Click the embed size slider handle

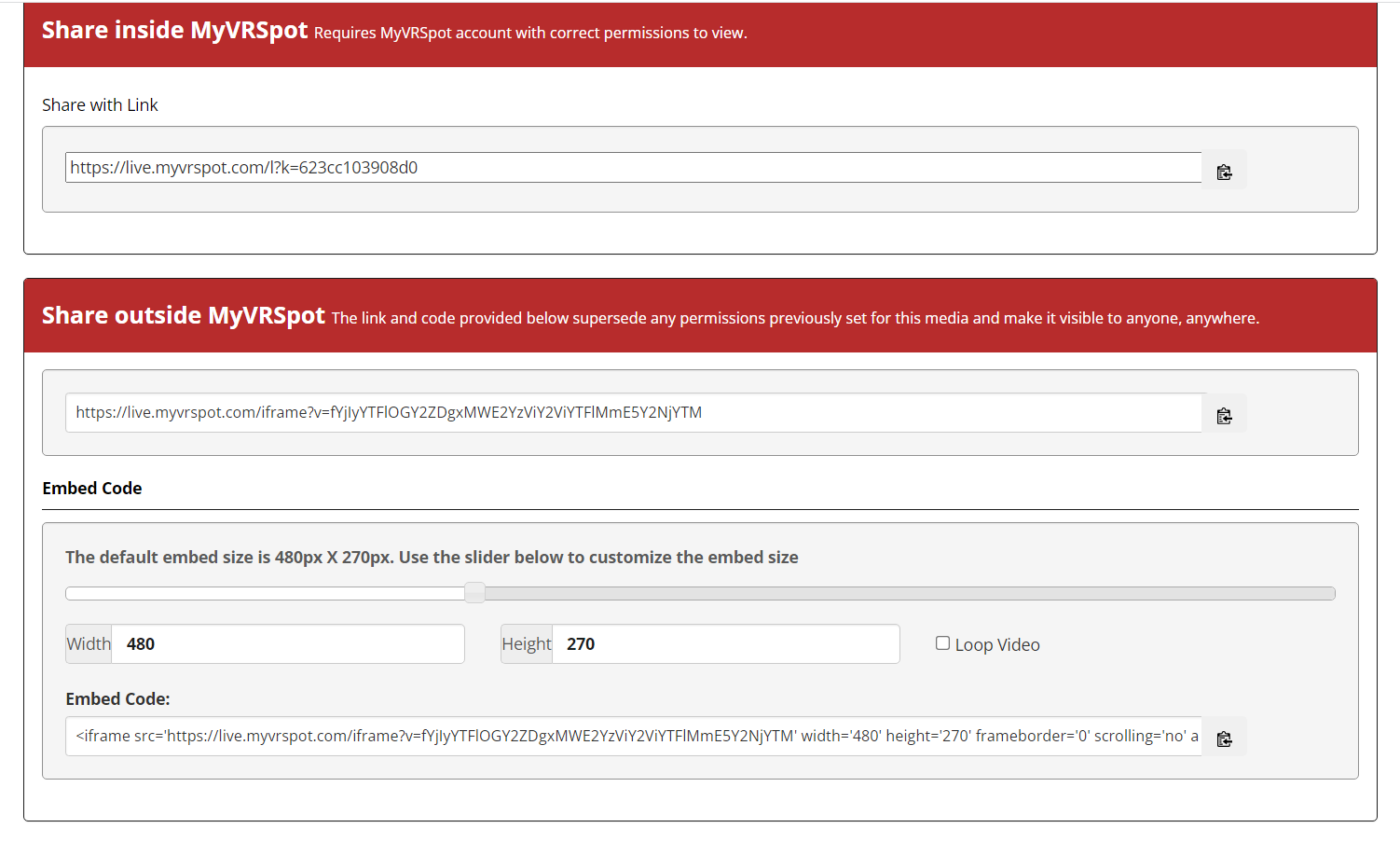tap(474, 593)
